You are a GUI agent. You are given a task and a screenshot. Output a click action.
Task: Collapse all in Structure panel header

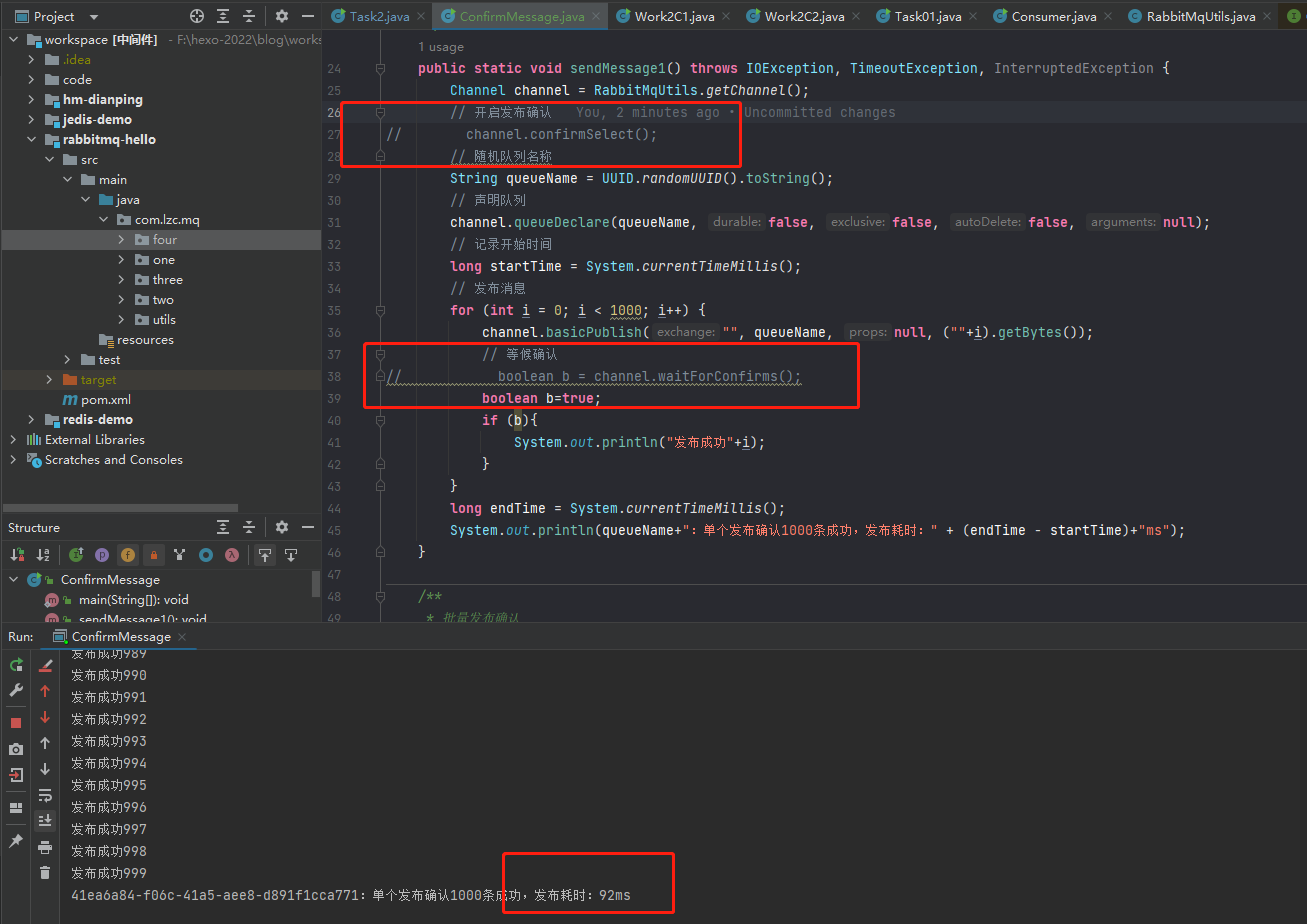click(249, 527)
